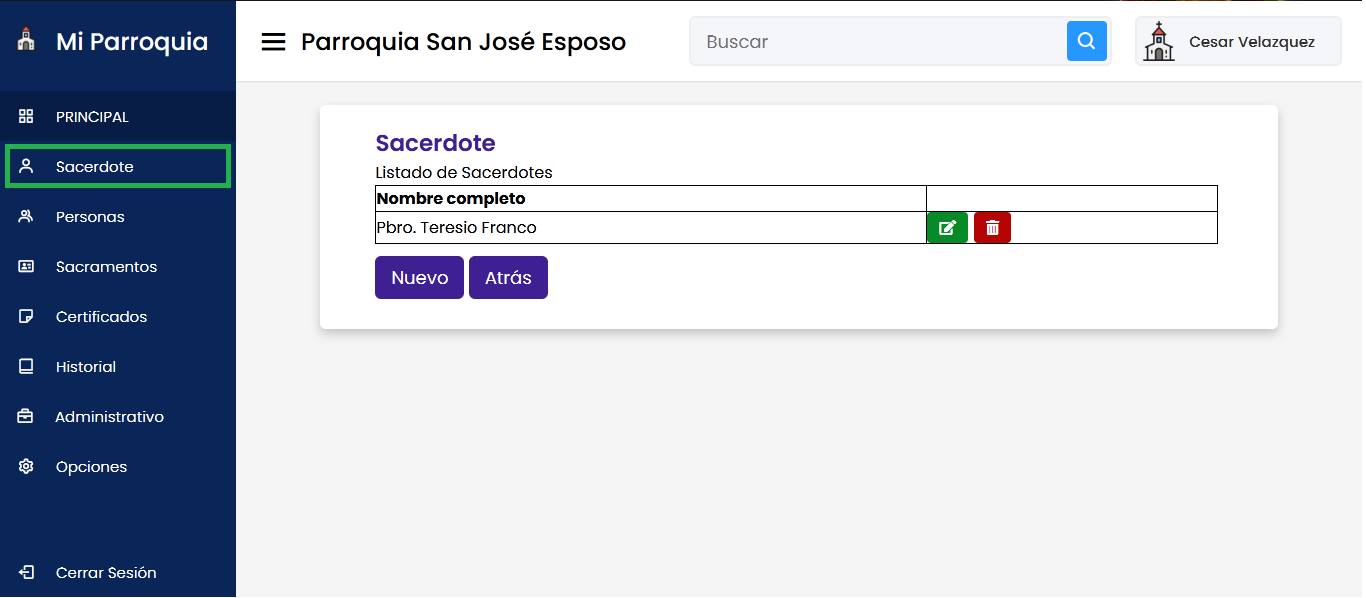The width and height of the screenshot is (1366, 598).
Task: Click the church logo beside Mi Parroquia
Action: (26, 41)
